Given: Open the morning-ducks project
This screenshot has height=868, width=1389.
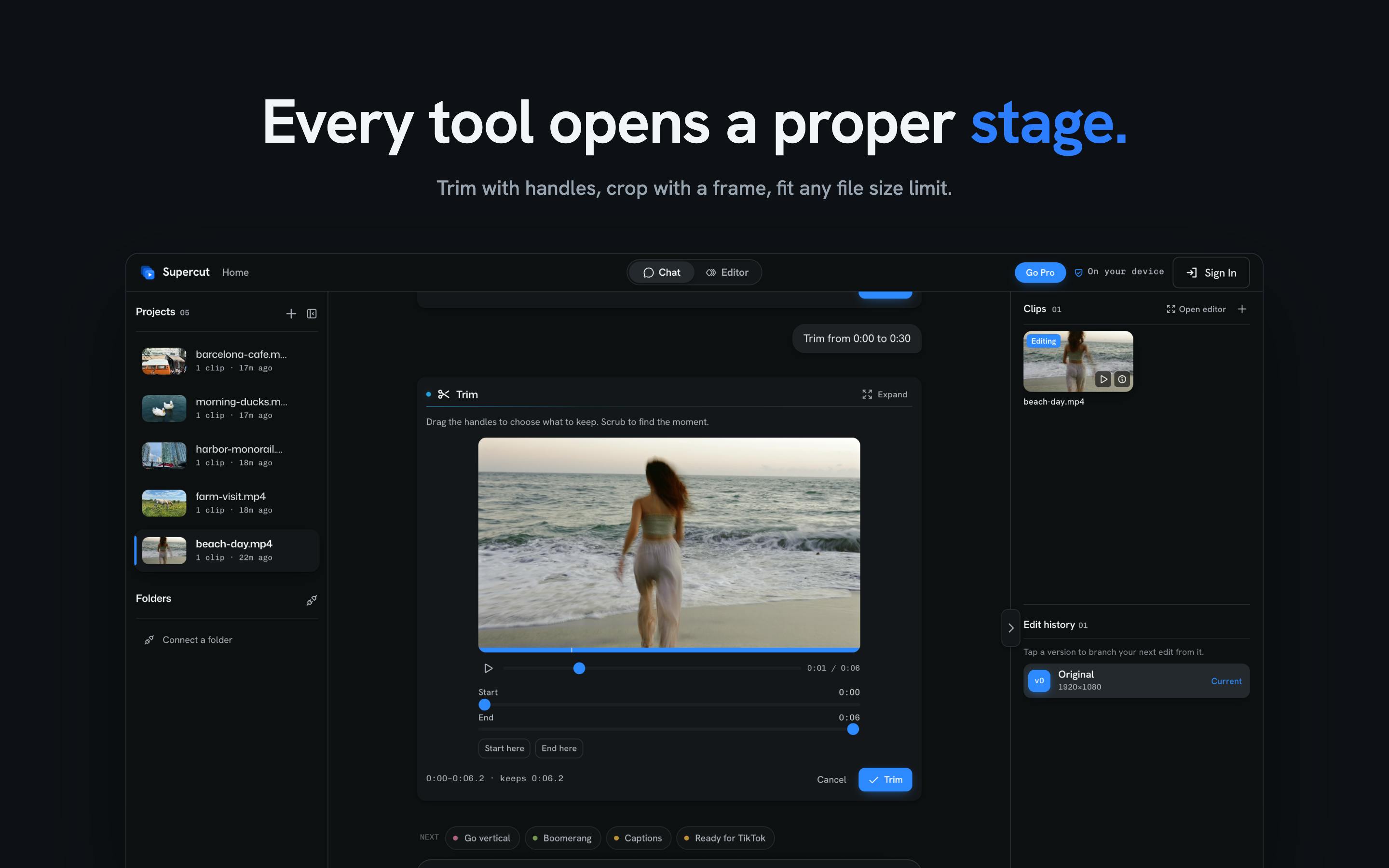Looking at the screenshot, I should (x=227, y=408).
